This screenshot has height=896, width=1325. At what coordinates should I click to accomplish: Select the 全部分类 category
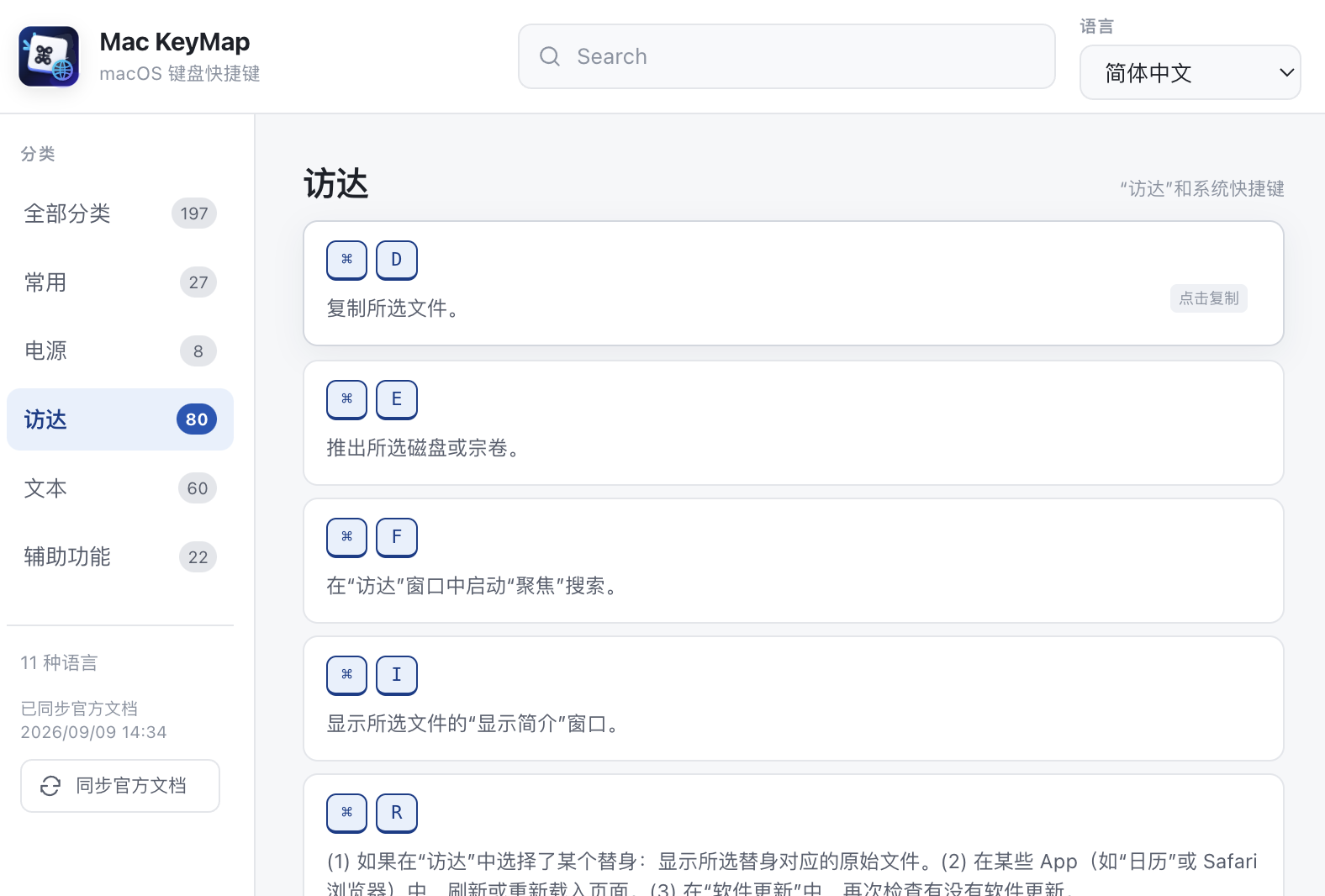click(x=120, y=213)
